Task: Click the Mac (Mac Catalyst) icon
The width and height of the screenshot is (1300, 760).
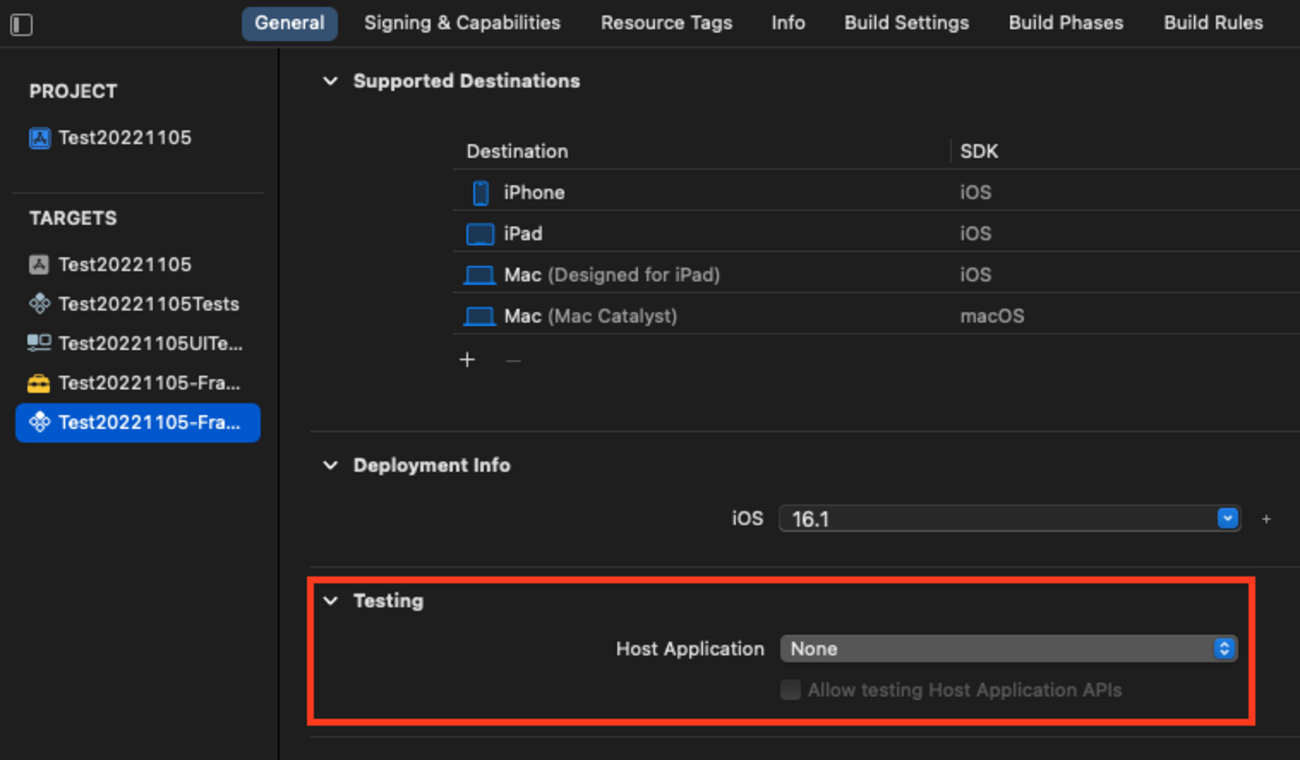Action: [480, 316]
